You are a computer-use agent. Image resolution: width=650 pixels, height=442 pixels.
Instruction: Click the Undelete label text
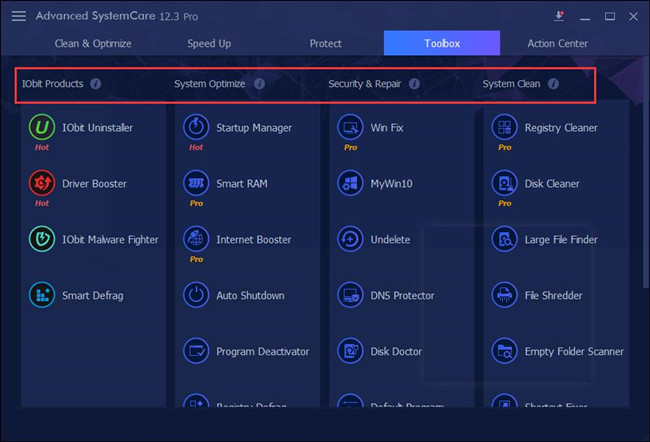tap(390, 240)
